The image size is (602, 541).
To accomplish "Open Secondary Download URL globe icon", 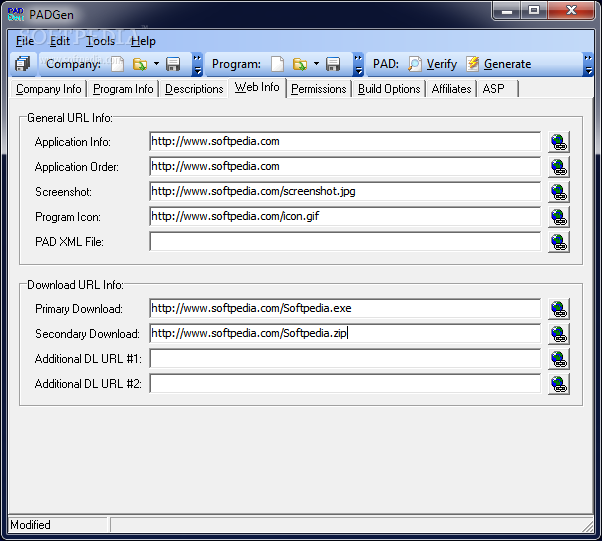I will tap(559, 334).
